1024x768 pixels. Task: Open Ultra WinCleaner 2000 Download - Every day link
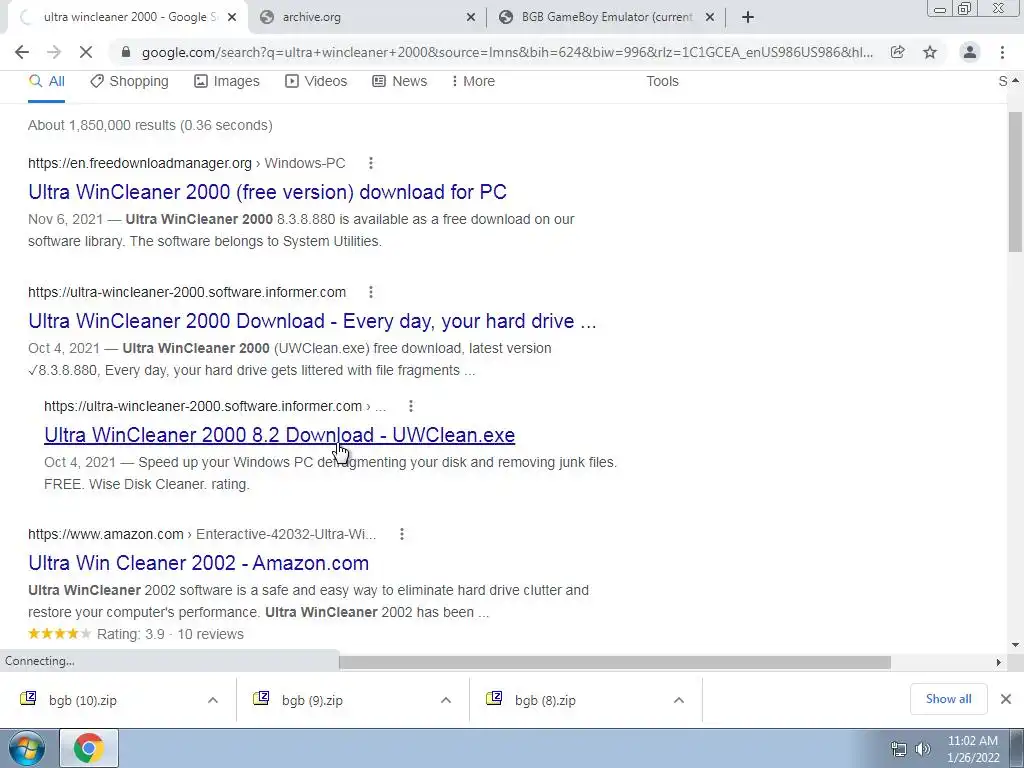pyautogui.click(x=312, y=321)
